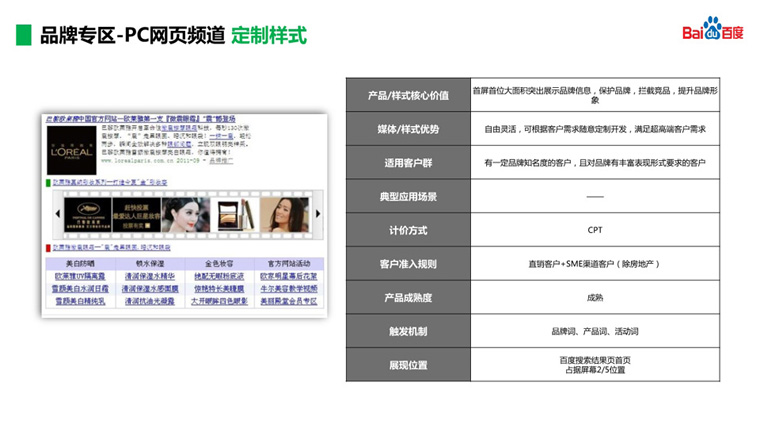
Task: Open the 清润保湿水感面膜 link
Action: (x=150, y=289)
